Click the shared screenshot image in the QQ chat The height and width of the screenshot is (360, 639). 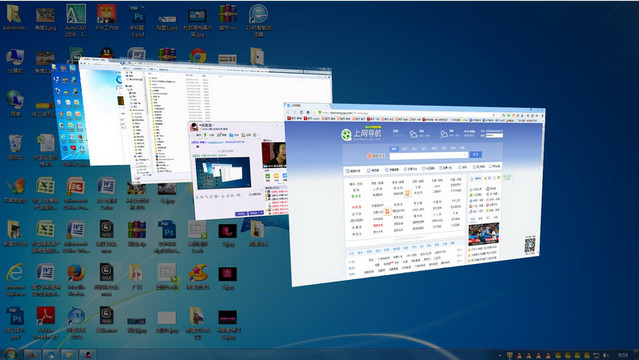223,173
